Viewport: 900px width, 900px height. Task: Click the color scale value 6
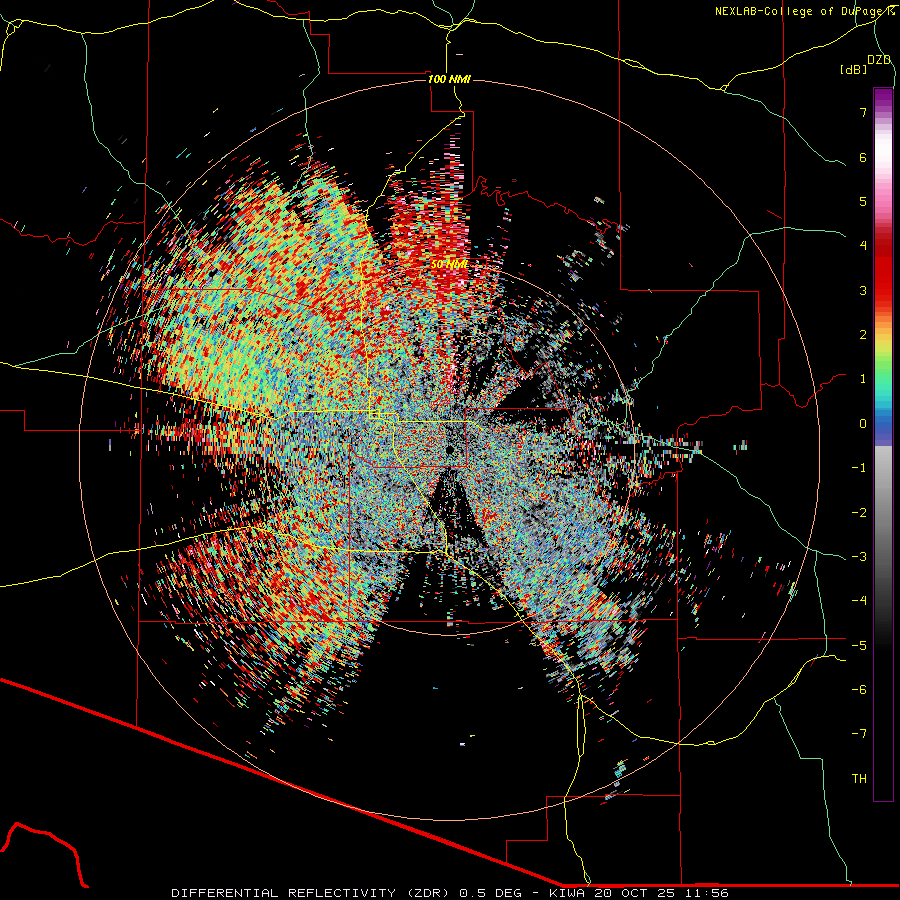[863, 157]
